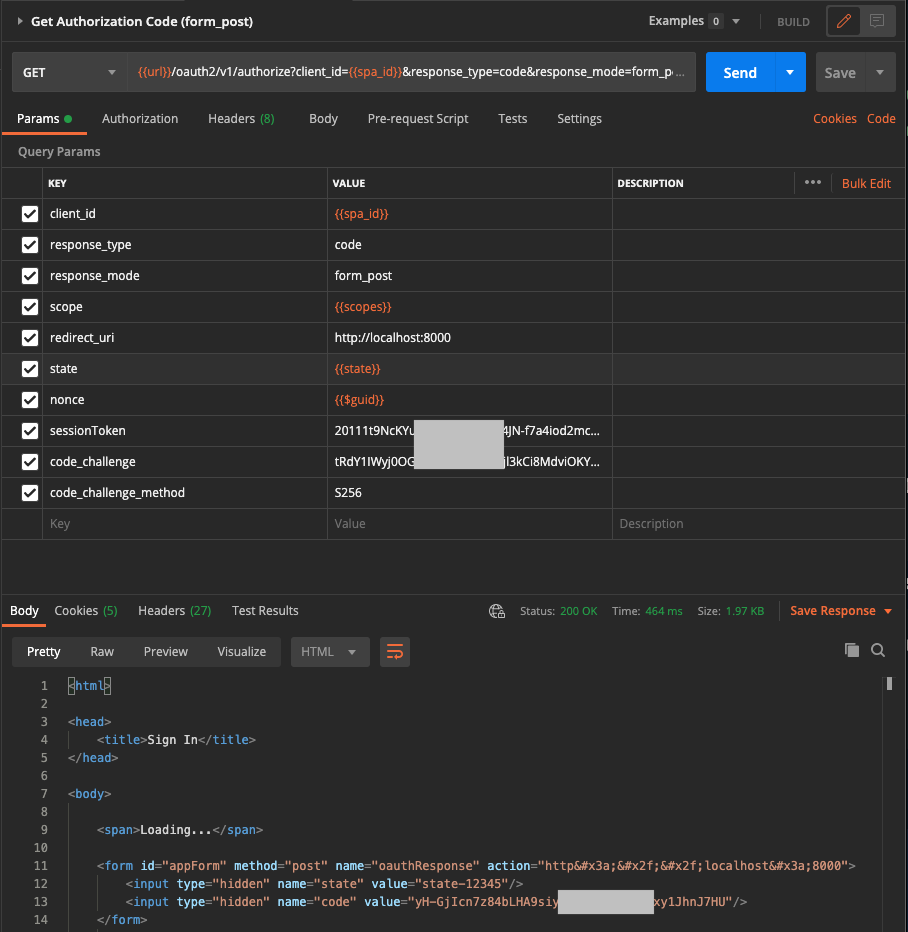Switch to the Authorization tab
Screen dimensions: 908x932
point(140,119)
